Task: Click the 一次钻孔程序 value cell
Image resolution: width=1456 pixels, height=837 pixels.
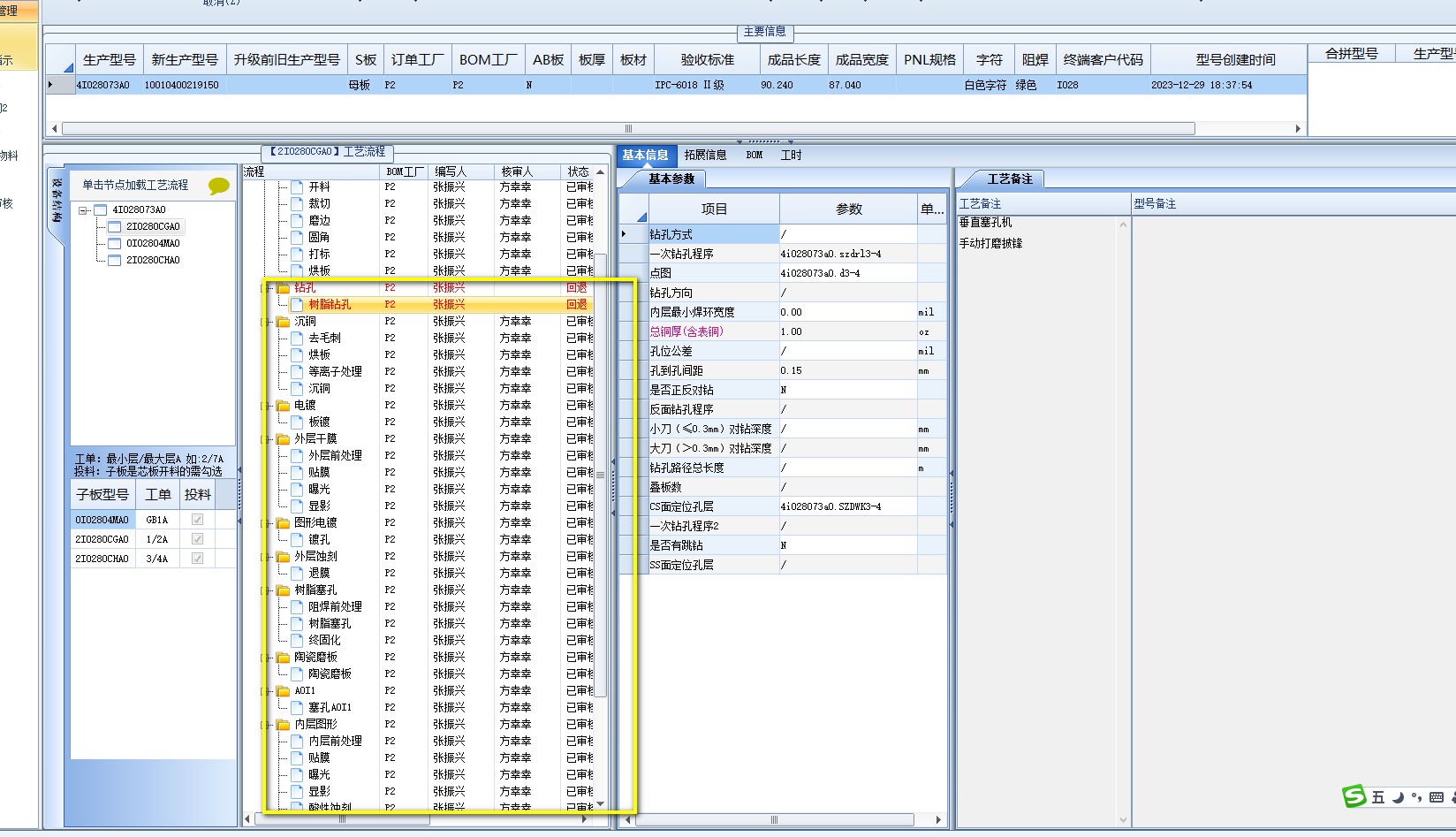Action: click(848, 255)
